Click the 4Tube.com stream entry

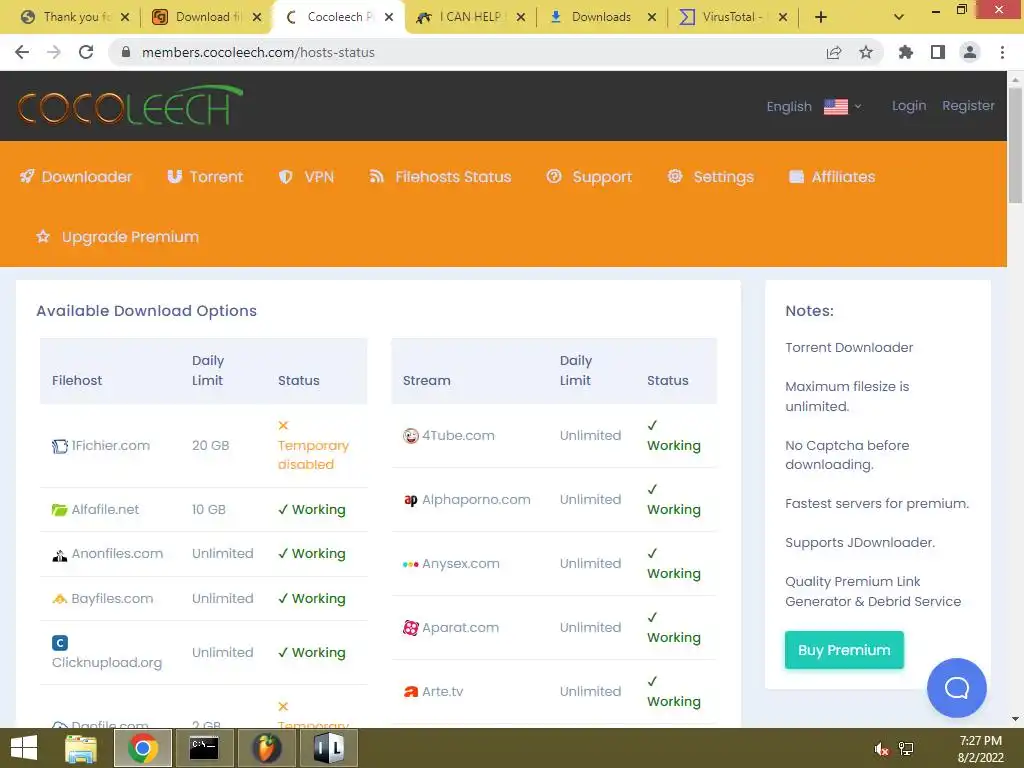449,436
